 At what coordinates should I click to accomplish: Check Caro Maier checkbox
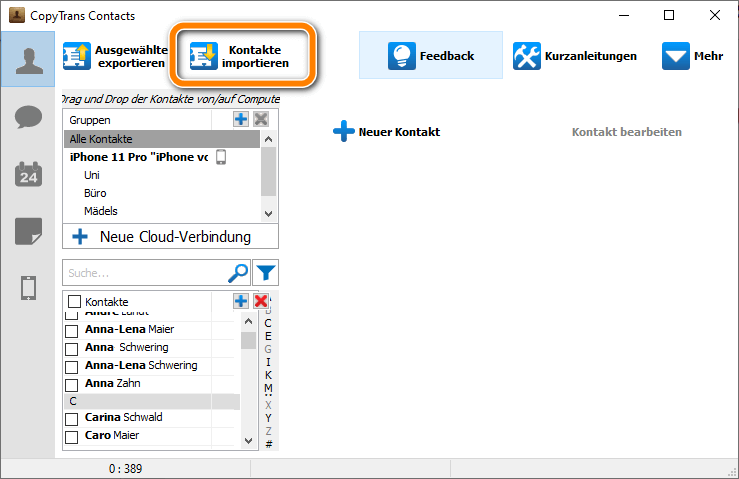[x=72, y=437]
